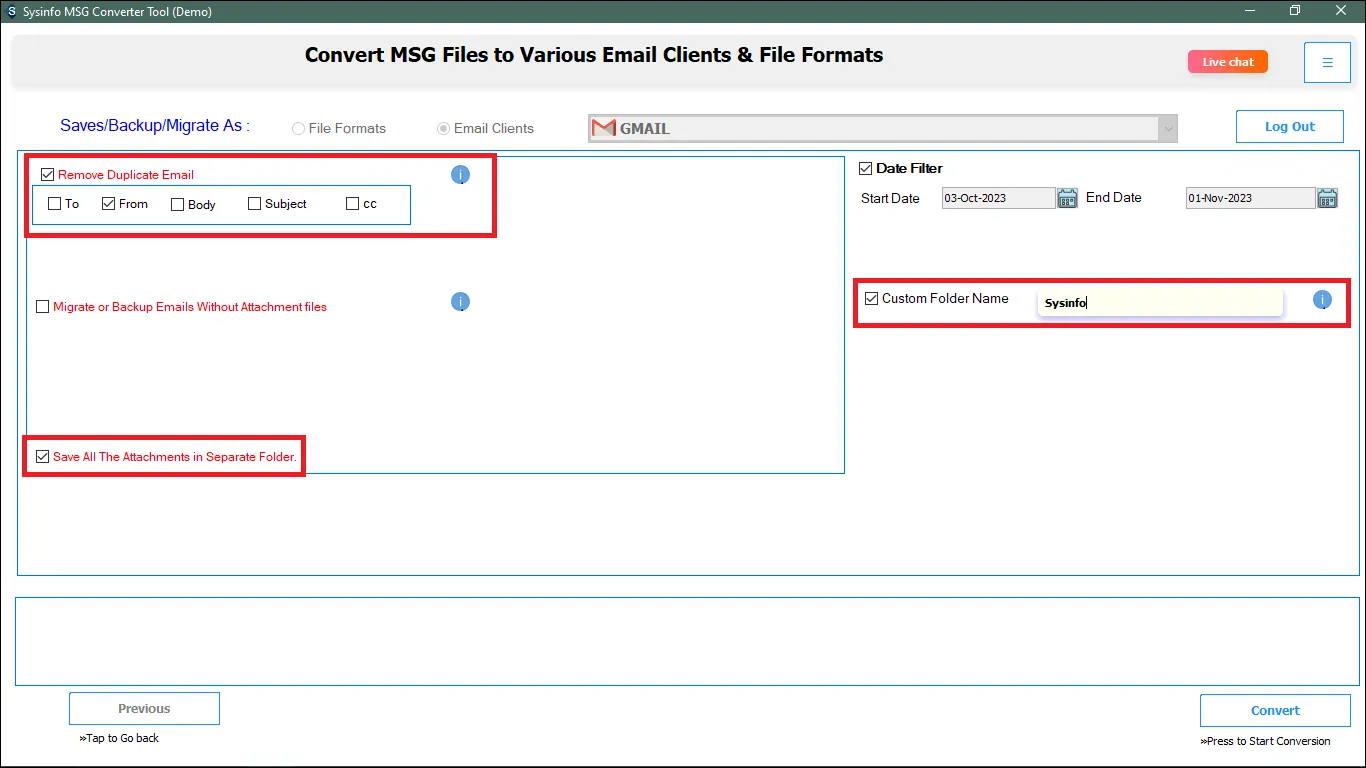Show info for Custom Folder Name
This screenshot has width=1366, height=768.
point(1322,299)
